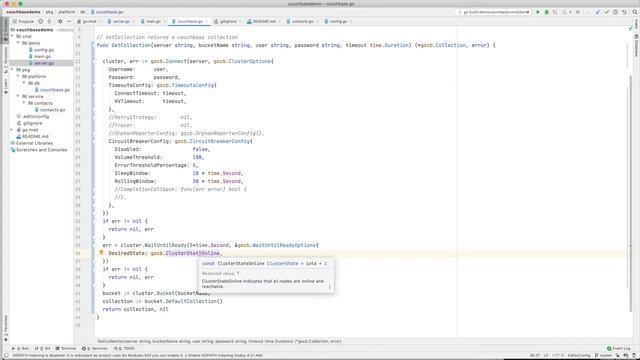Click the master Git branch widget
Viewport: 640px width, 360px height.
(603, 356)
